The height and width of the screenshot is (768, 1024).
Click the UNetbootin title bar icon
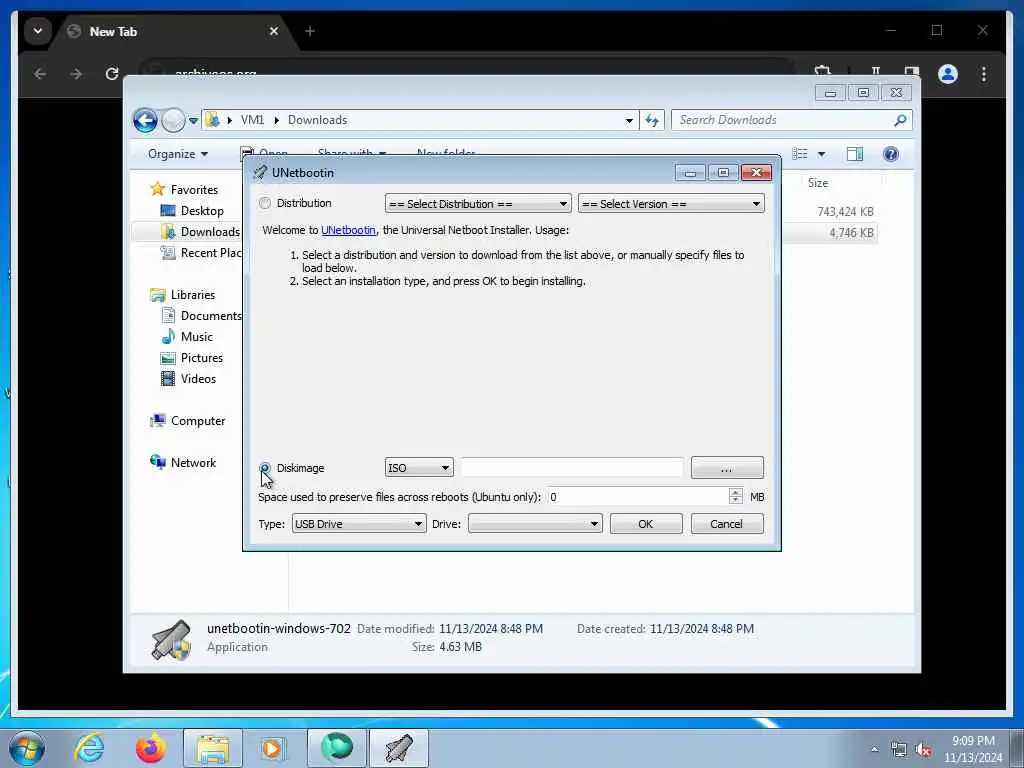[x=260, y=172]
